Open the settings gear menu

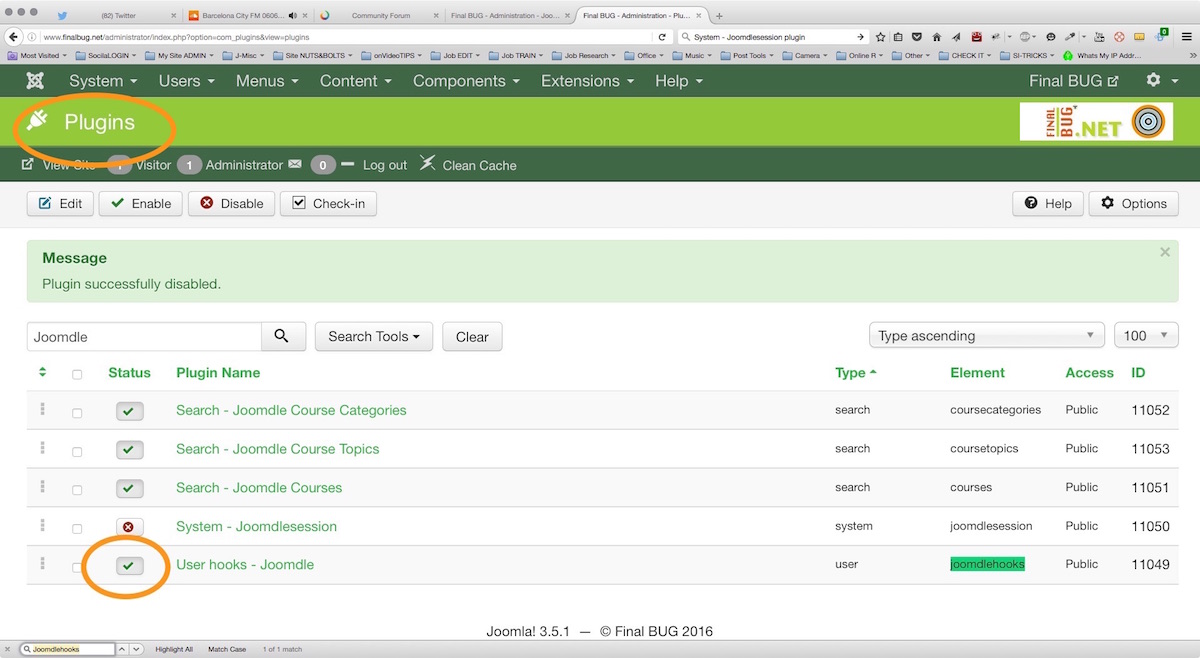1159,81
